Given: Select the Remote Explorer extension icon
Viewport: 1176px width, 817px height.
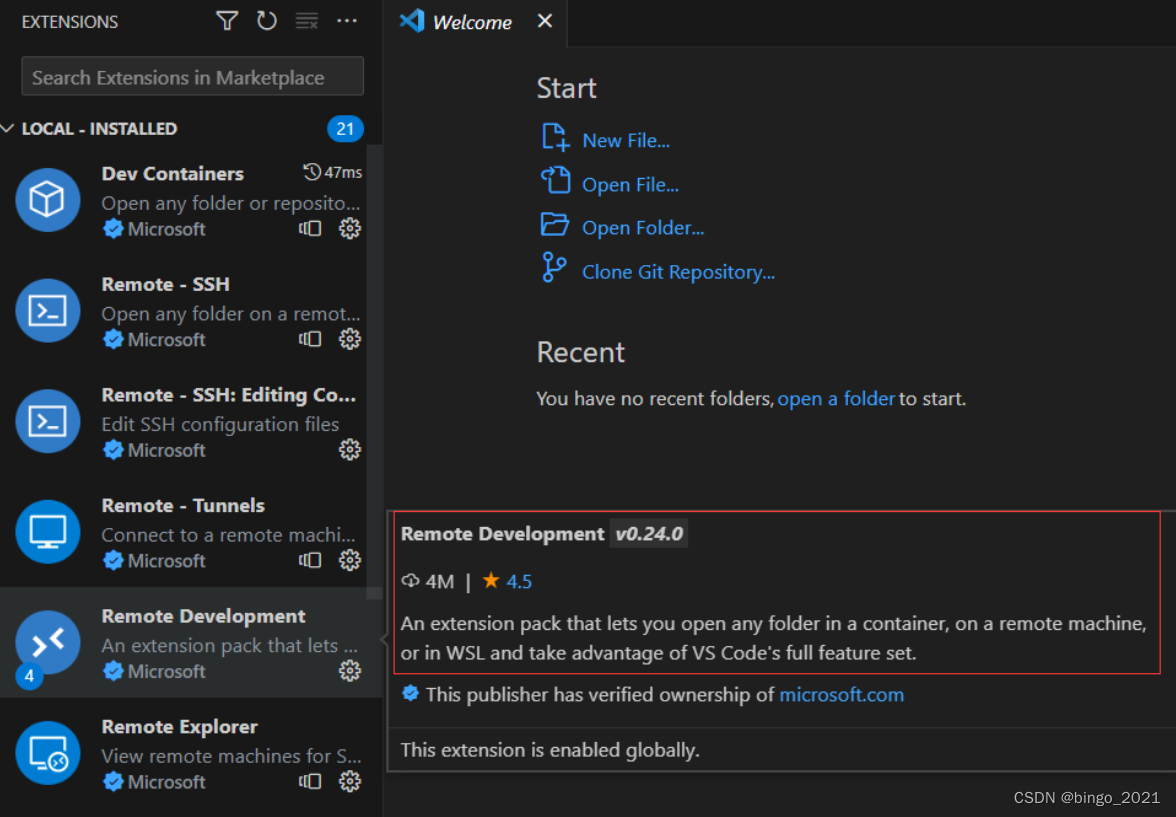Looking at the screenshot, I should 47,752.
